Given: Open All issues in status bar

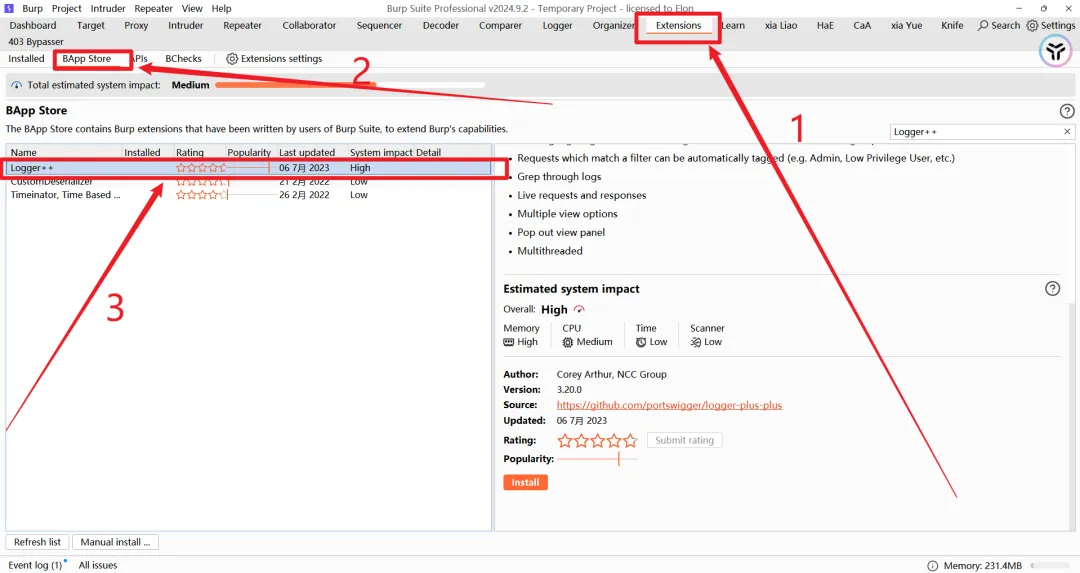Looking at the screenshot, I should pos(98,565).
